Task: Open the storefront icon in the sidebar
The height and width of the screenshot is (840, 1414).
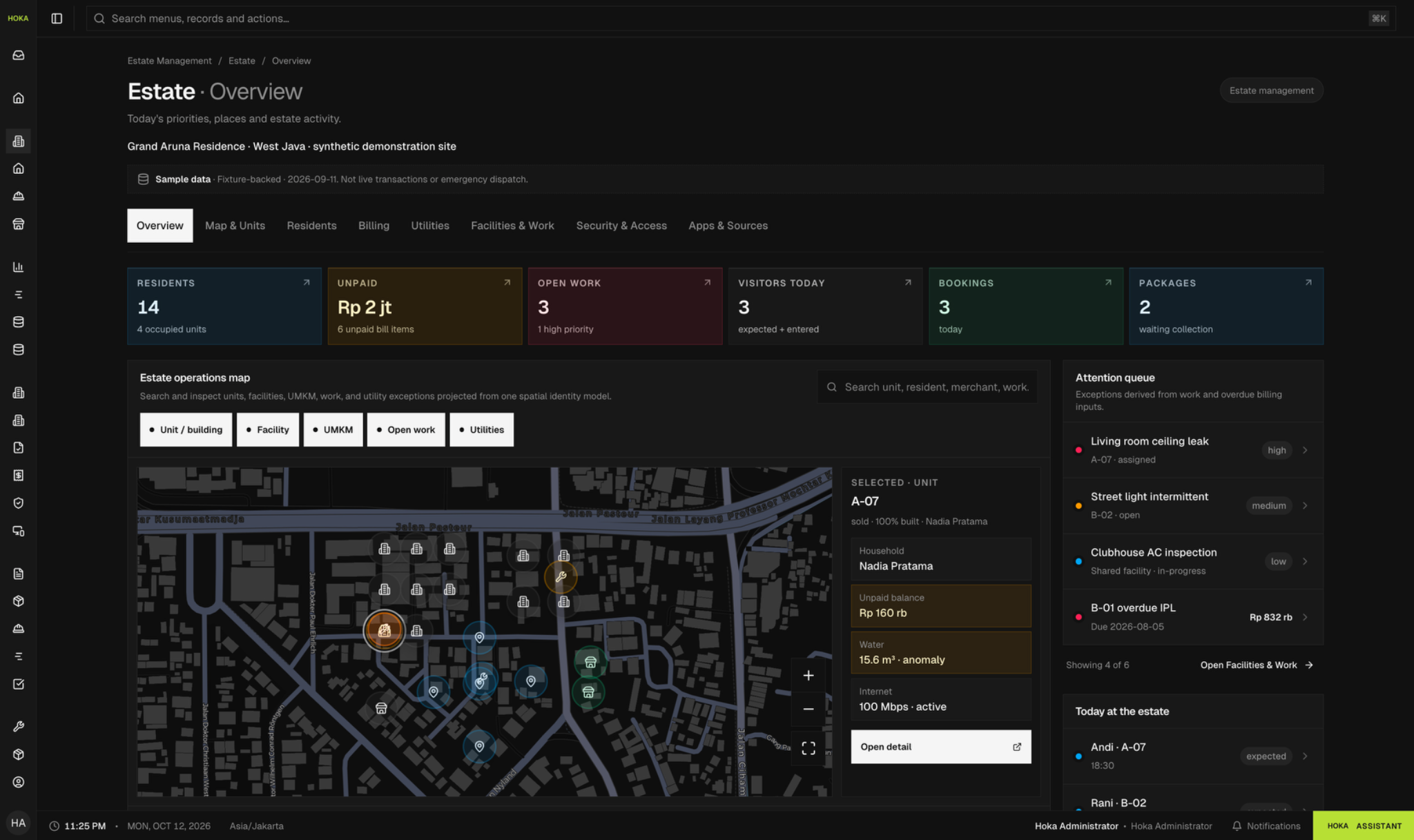Action: click(19, 224)
